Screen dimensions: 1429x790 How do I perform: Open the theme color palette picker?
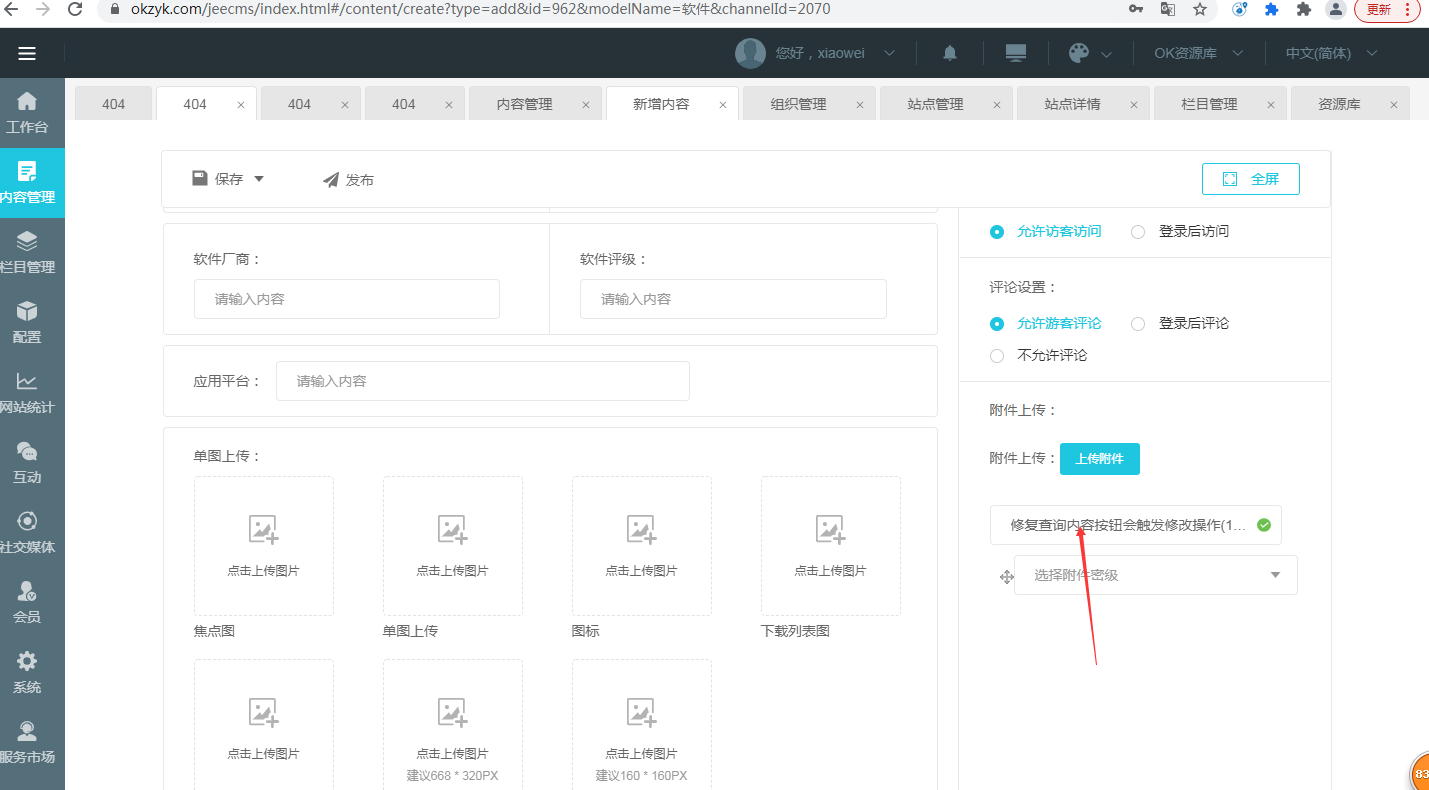(1079, 54)
